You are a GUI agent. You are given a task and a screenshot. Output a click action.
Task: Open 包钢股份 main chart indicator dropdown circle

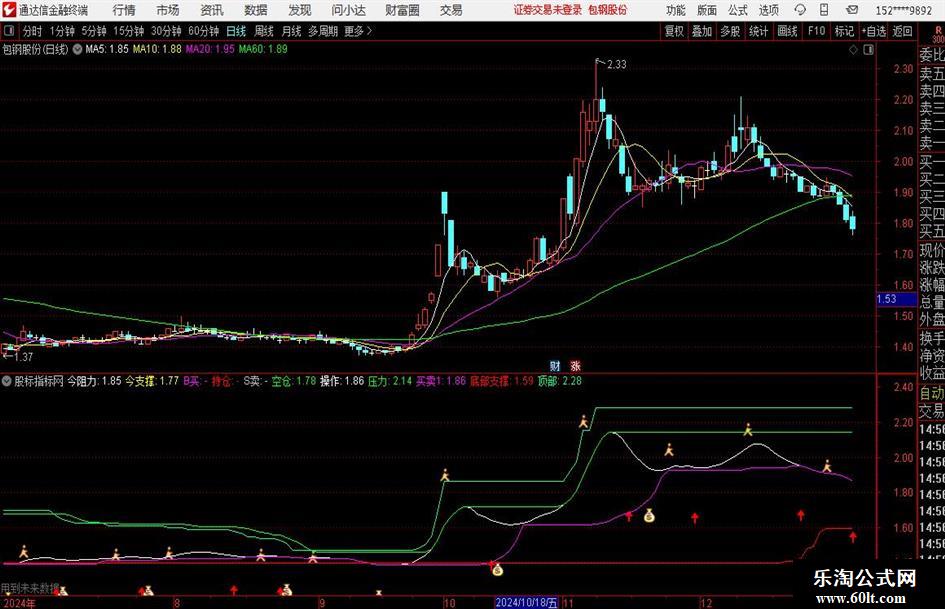(77, 49)
